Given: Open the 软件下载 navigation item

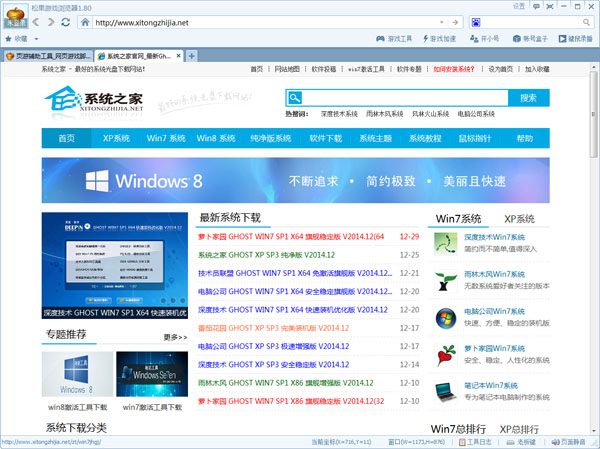Looking at the screenshot, I should (325, 138).
